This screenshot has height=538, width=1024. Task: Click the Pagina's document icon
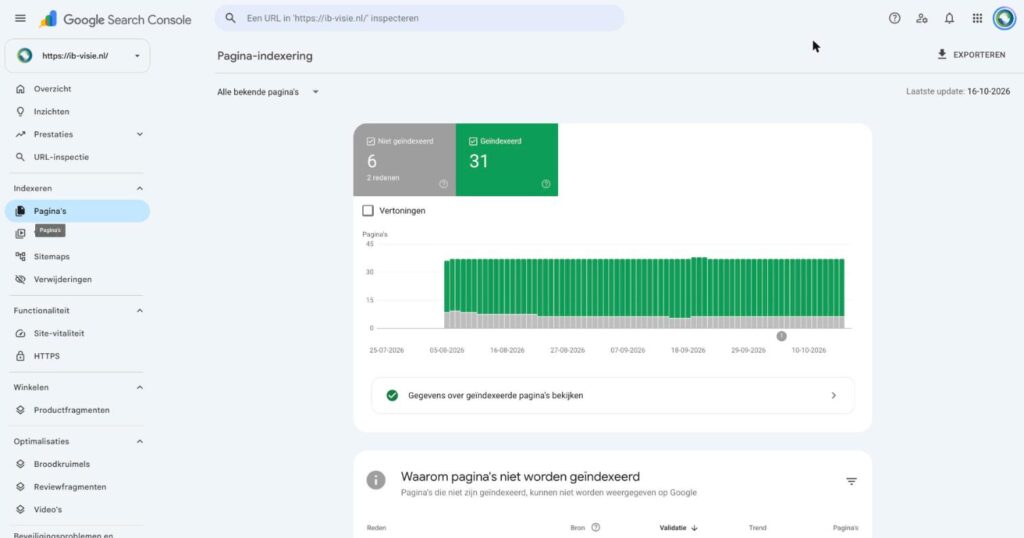pos(20,211)
